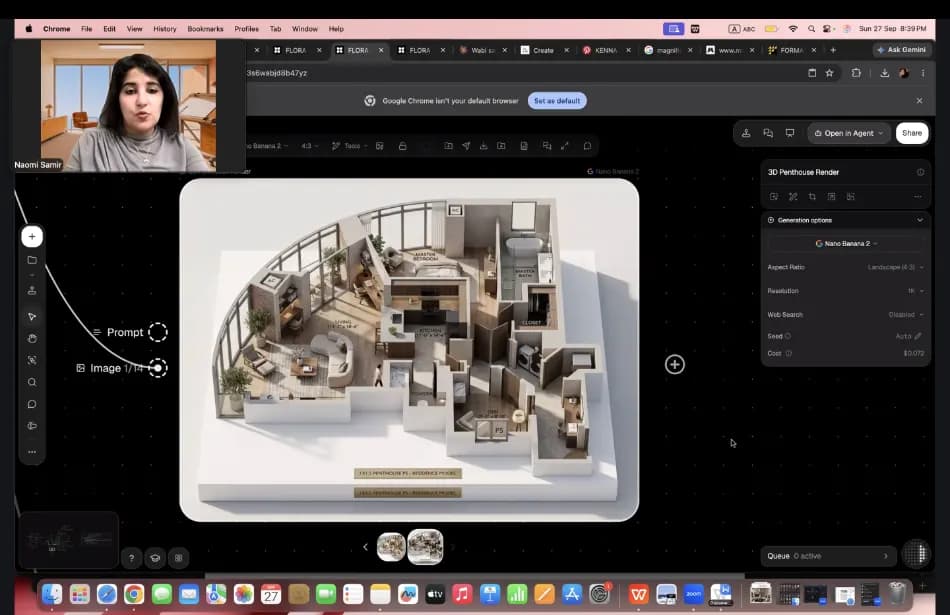
Task: Open the help question mark button
Action: (131, 558)
